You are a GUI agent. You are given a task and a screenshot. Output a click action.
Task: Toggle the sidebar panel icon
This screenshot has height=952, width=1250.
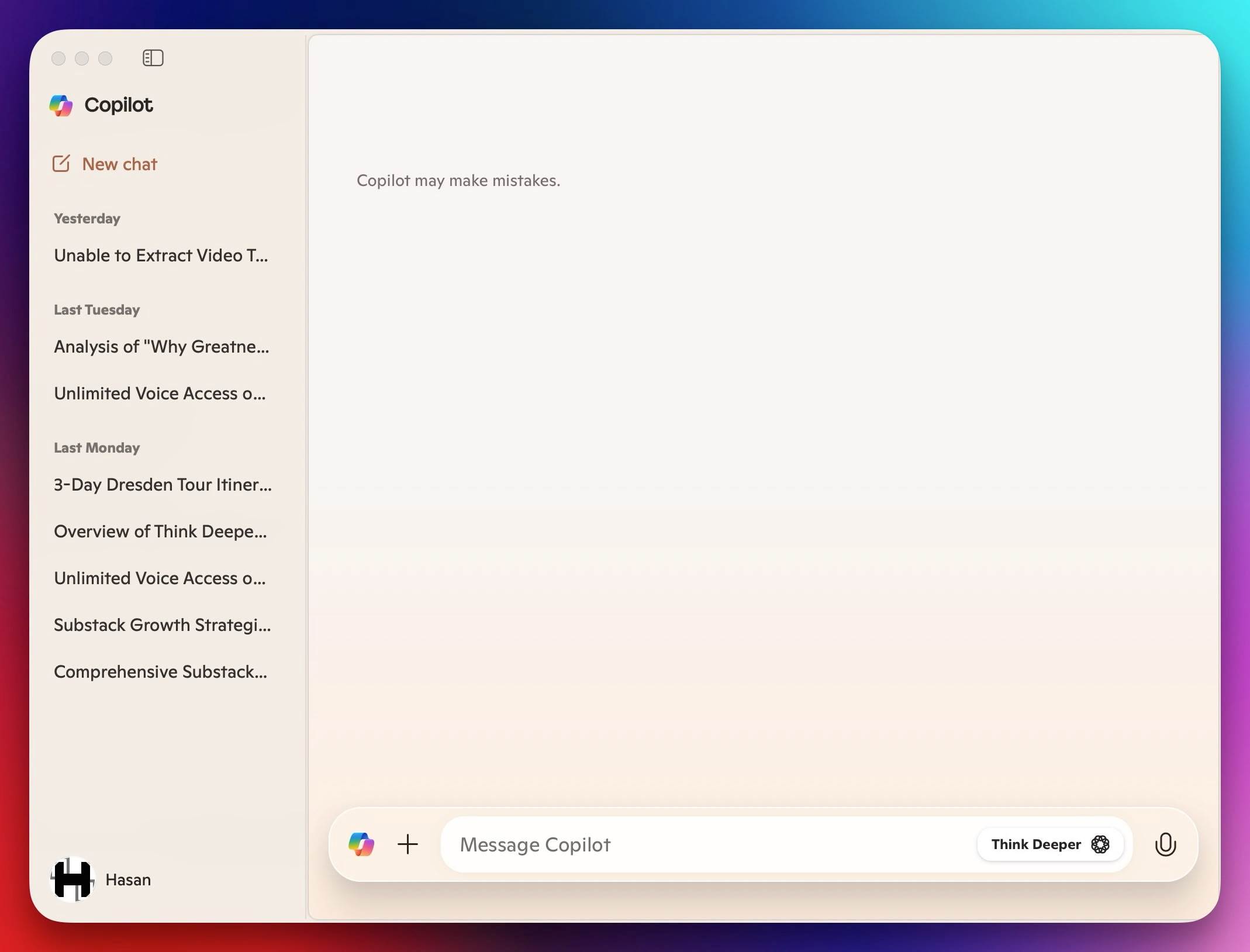coord(153,58)
